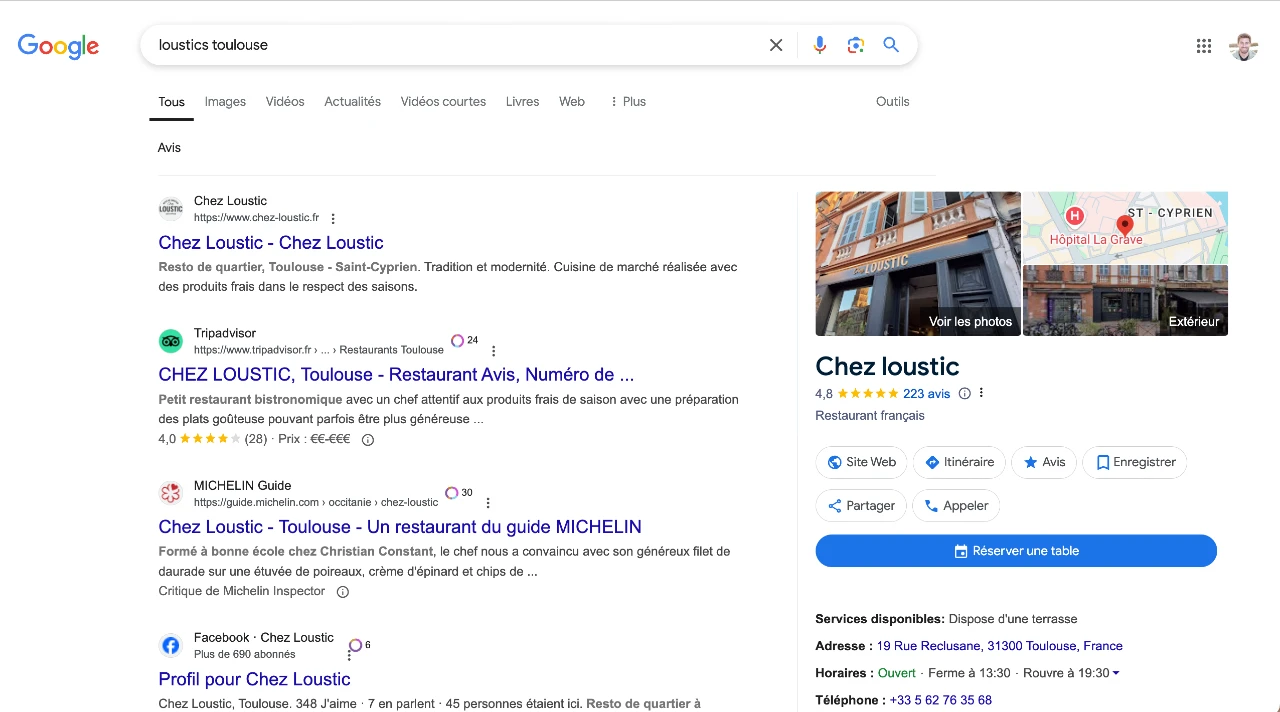The width and height of the screenshot is (1280, 712).
Task: Click the Enregistrer bookmark button
Action: 1135,462
